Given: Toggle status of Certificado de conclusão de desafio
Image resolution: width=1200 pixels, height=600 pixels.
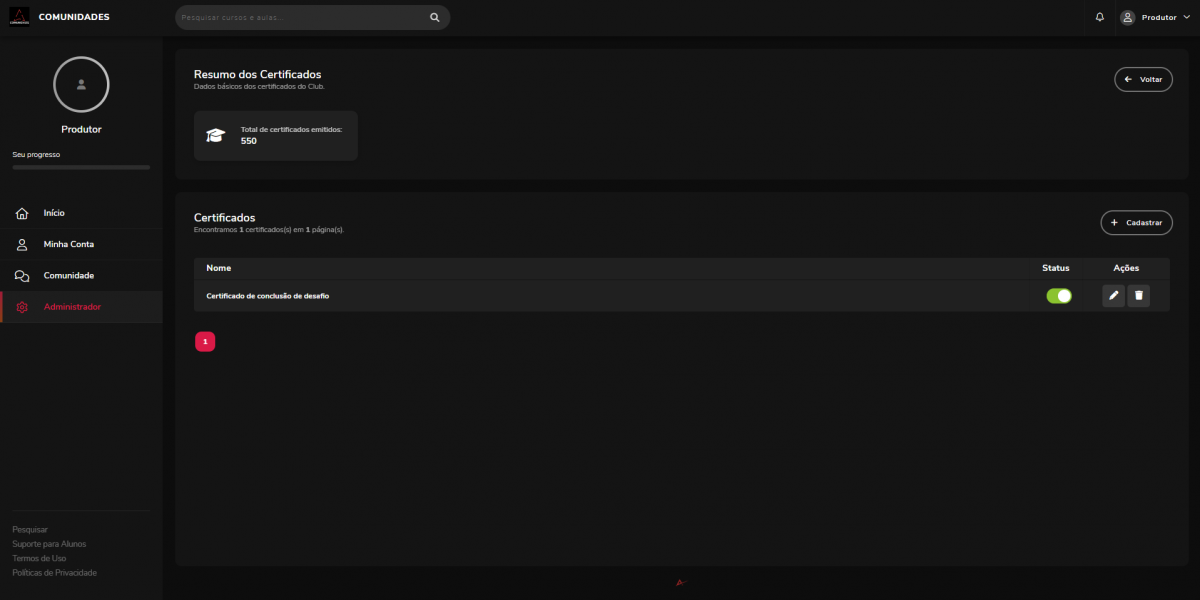Looking at the screenshot, I should (1058, 296).
